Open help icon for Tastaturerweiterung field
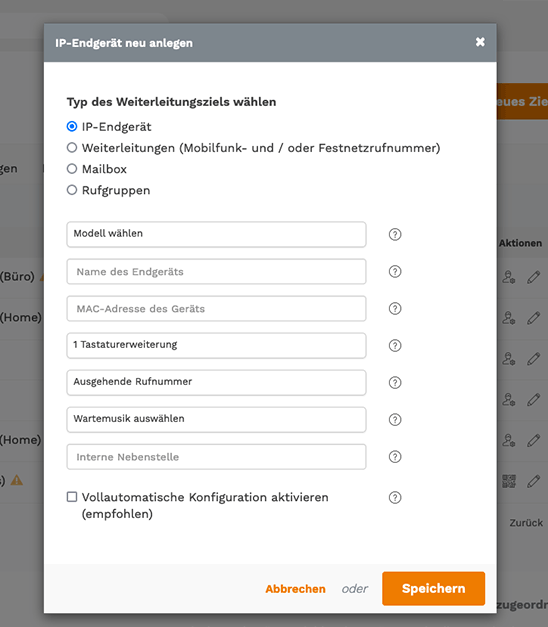This screenshot has width=548, height=627. pyautogui.click(x=395, y=345)
